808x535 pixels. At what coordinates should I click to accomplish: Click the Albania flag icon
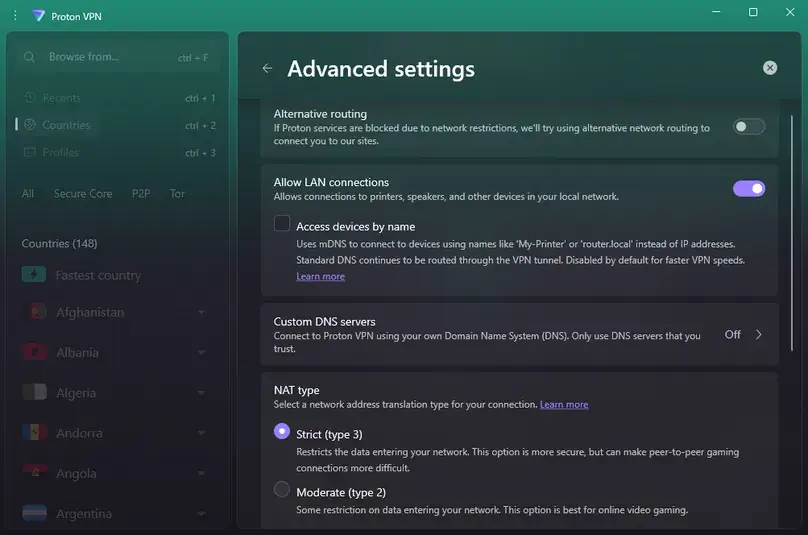click(x=35, y=352)
